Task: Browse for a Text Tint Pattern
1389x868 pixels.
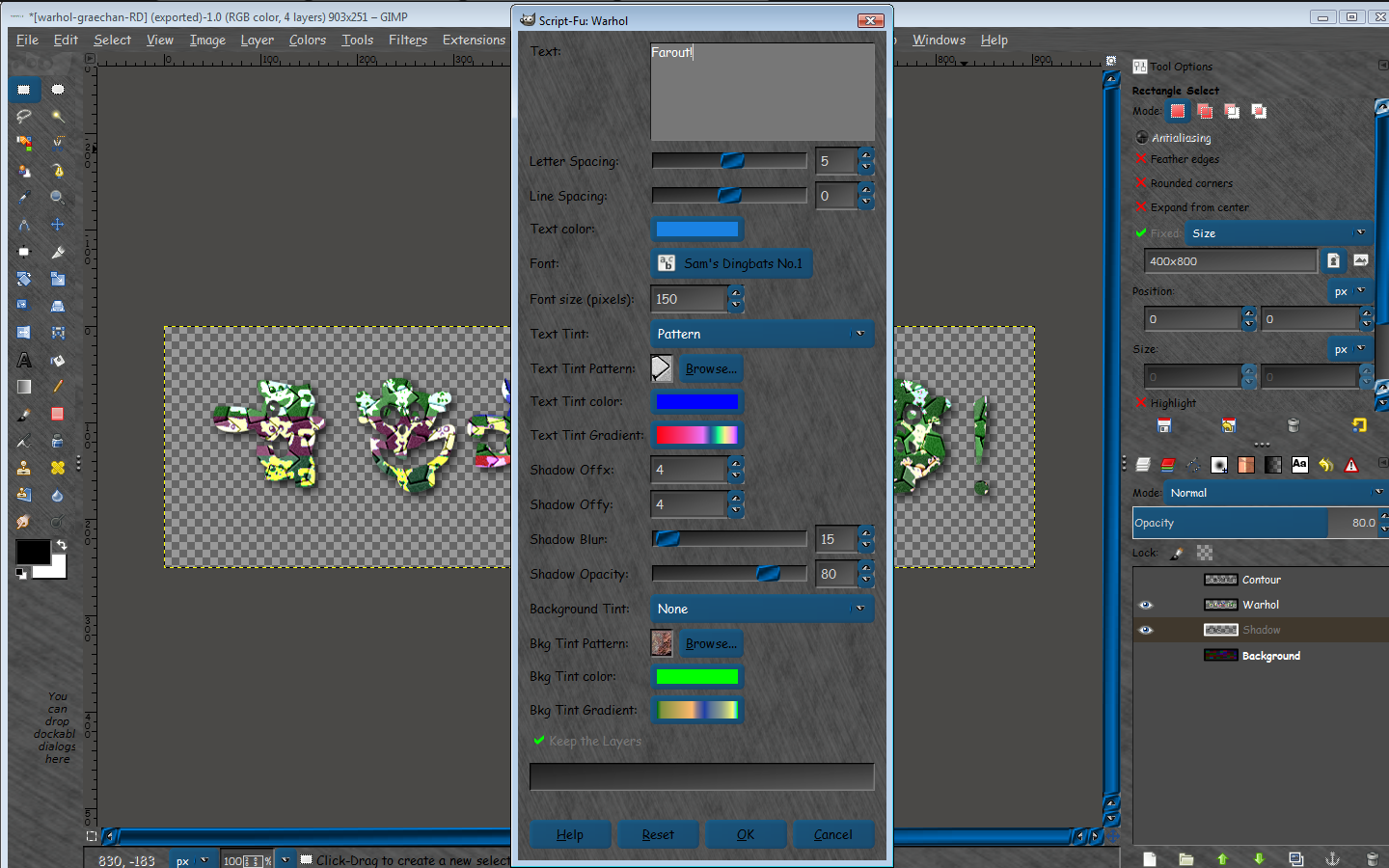Action: pos(711,368)
